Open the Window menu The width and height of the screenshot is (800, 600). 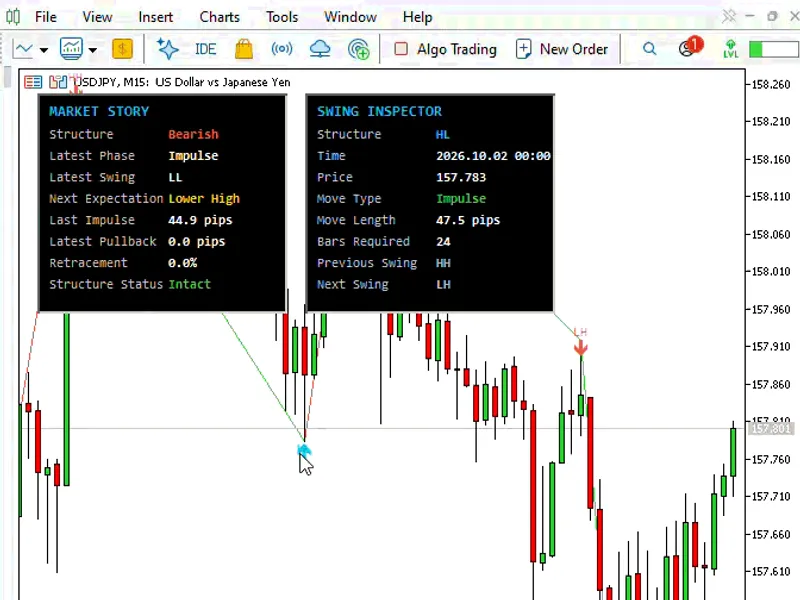(350, 17)
